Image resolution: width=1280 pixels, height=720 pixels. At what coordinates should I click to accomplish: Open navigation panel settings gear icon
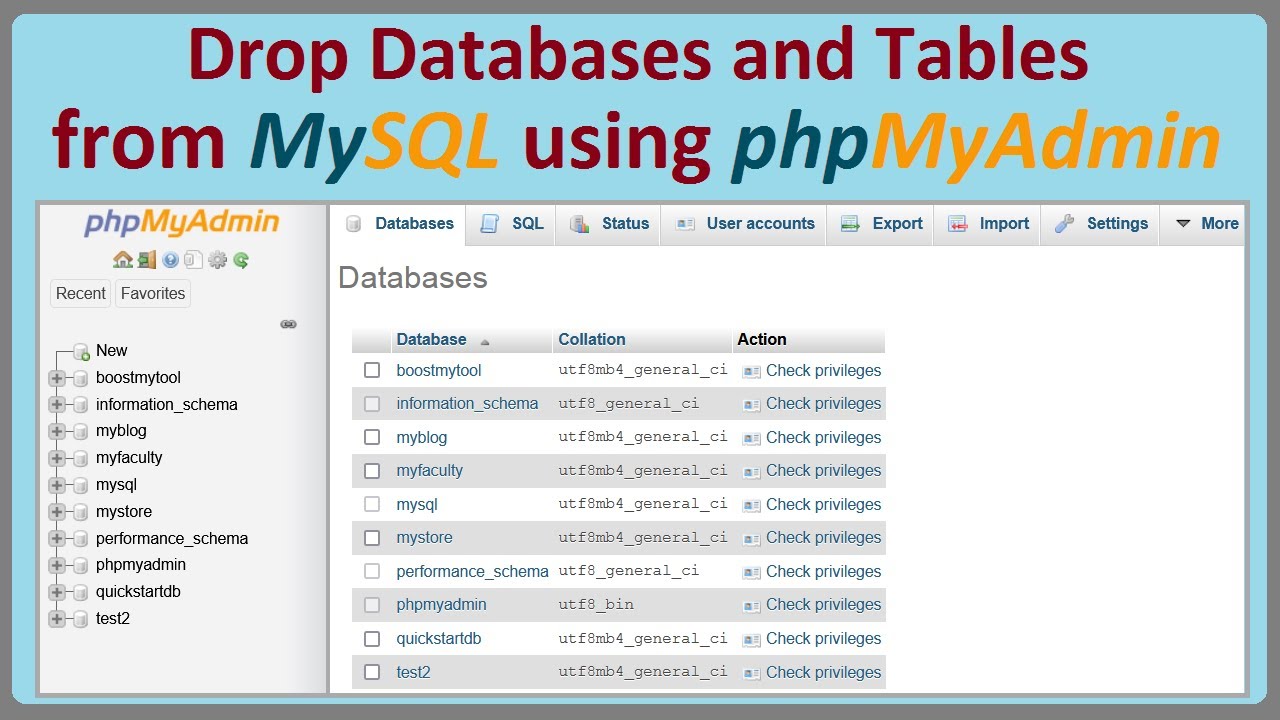pyautogui.click(x=217, y=260)
